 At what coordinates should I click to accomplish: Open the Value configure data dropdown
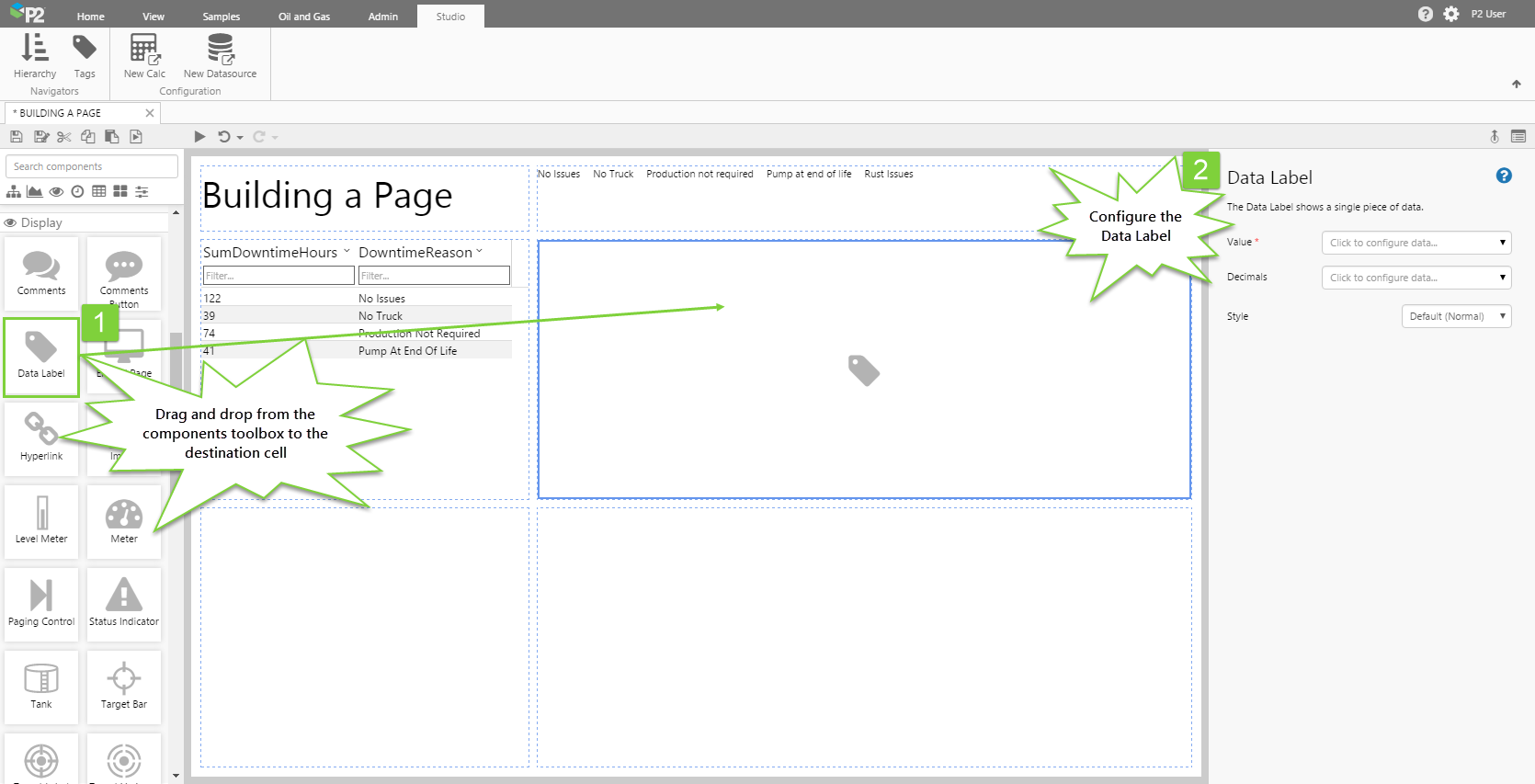(1416, 243)
